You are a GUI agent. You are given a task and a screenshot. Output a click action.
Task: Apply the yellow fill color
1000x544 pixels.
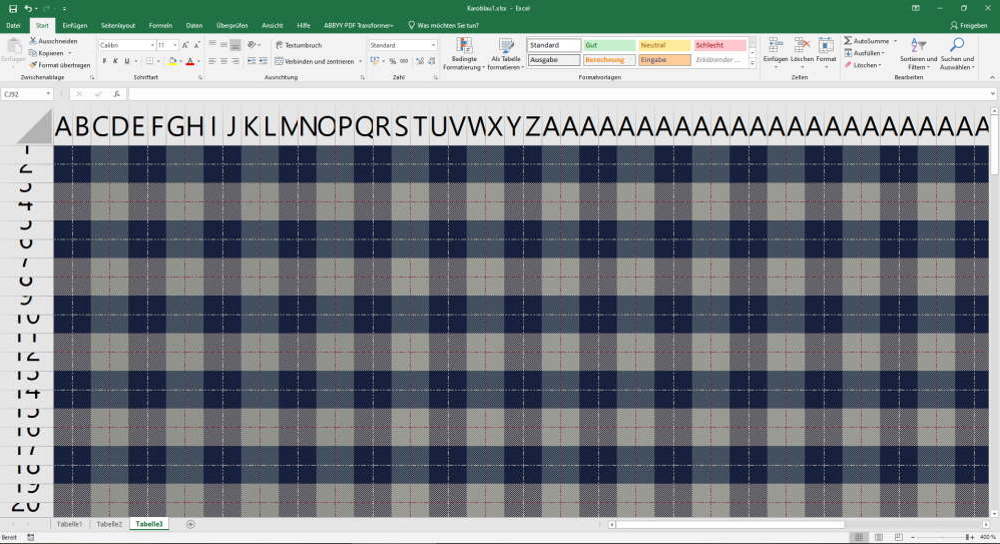(172, 61)
